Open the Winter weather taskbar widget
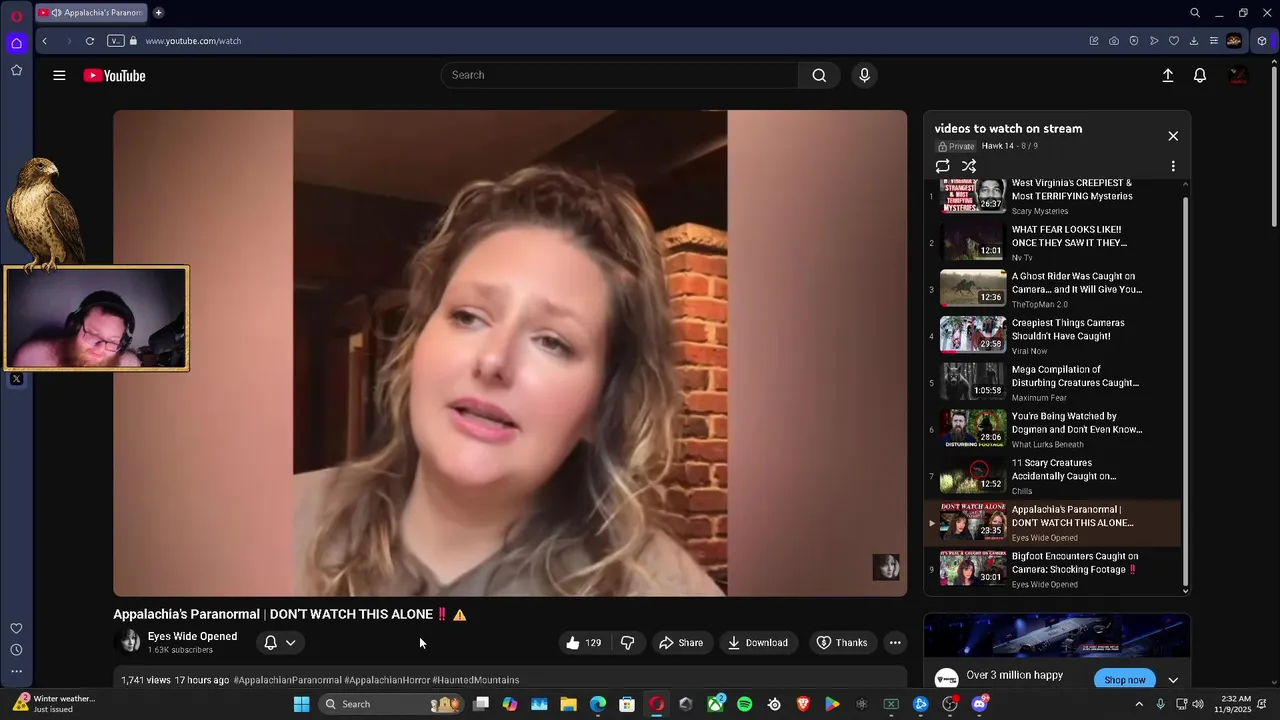The width and height of the screenshot is (1280, 720). 53,704
